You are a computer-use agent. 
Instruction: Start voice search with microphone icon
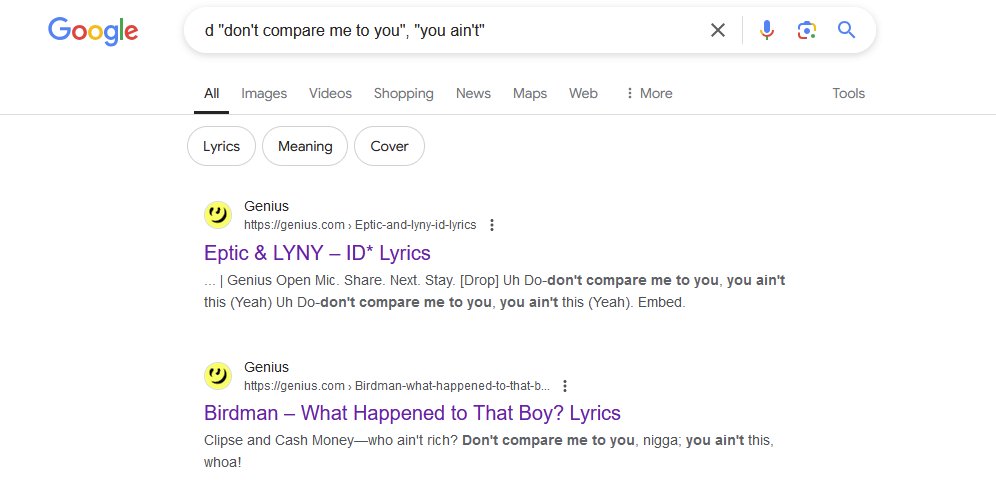[x=767, y=30]
